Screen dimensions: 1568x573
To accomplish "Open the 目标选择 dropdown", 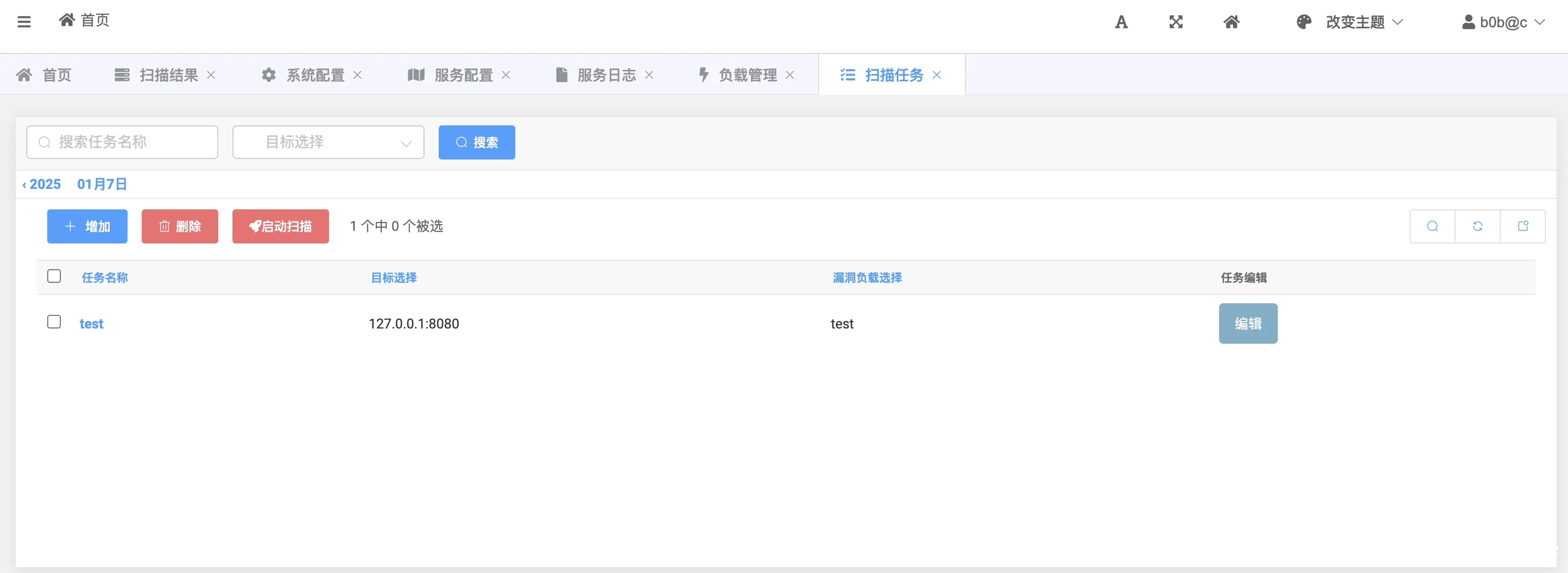I will [328, 142].
